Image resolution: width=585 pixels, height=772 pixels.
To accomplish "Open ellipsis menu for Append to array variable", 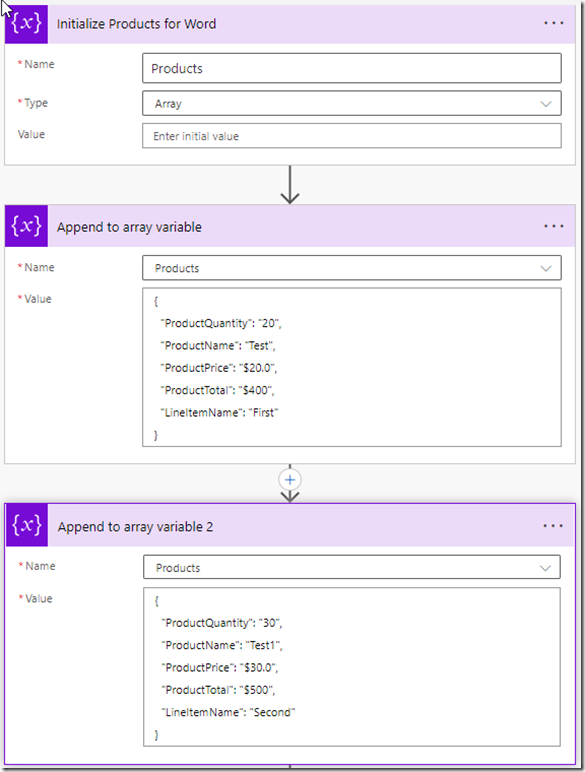I will [x=553, y=226].
